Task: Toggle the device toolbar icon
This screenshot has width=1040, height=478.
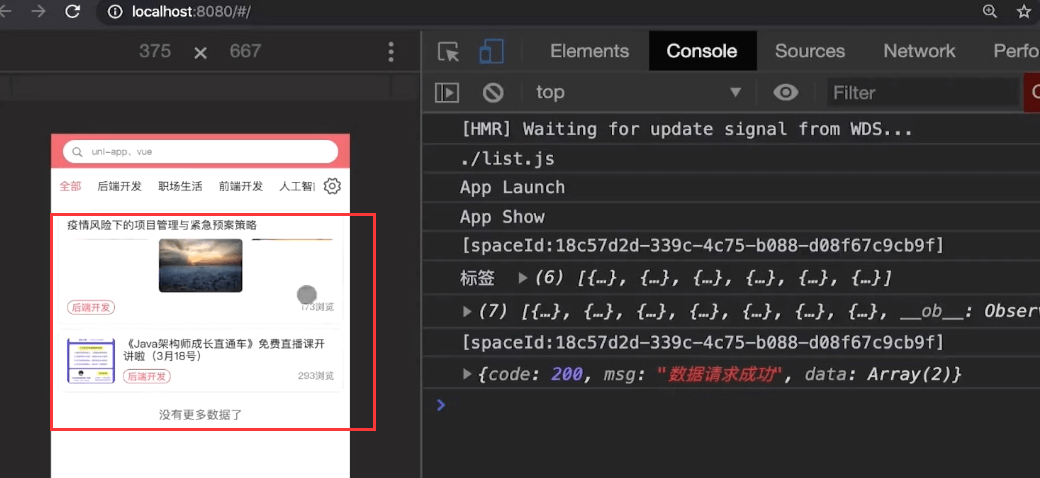Action: click(491, 52)
